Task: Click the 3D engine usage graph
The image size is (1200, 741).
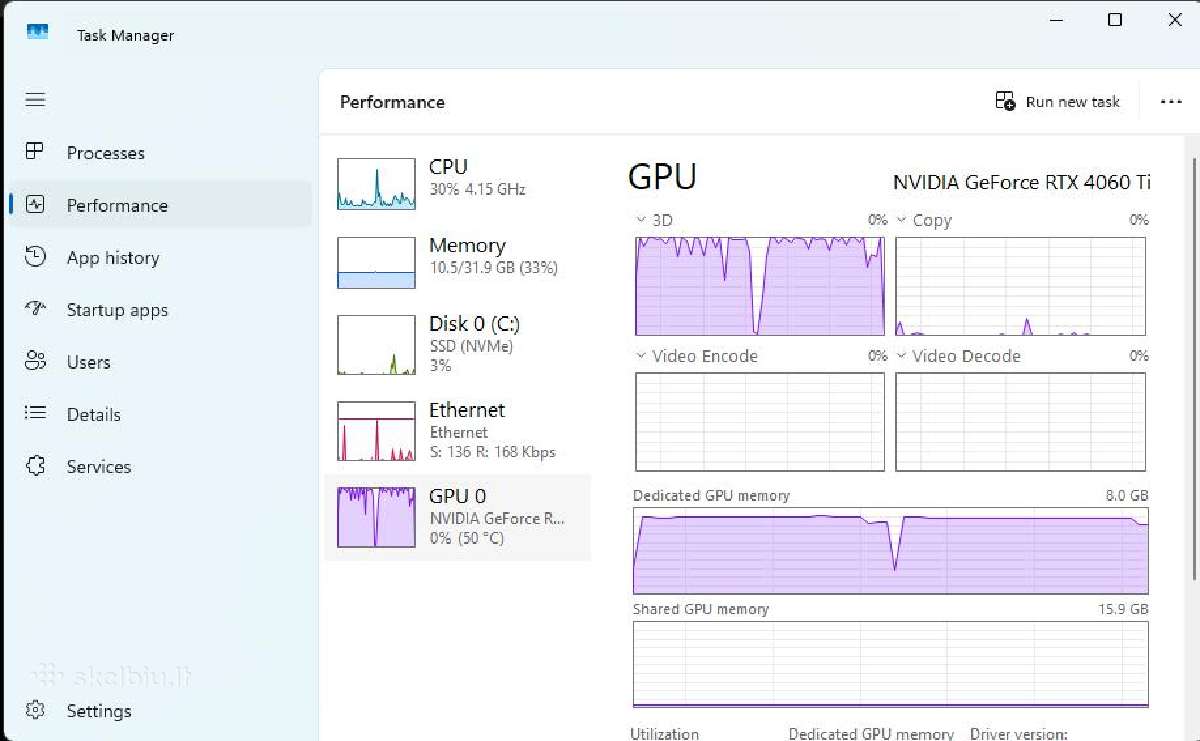Action: (760, 286)
